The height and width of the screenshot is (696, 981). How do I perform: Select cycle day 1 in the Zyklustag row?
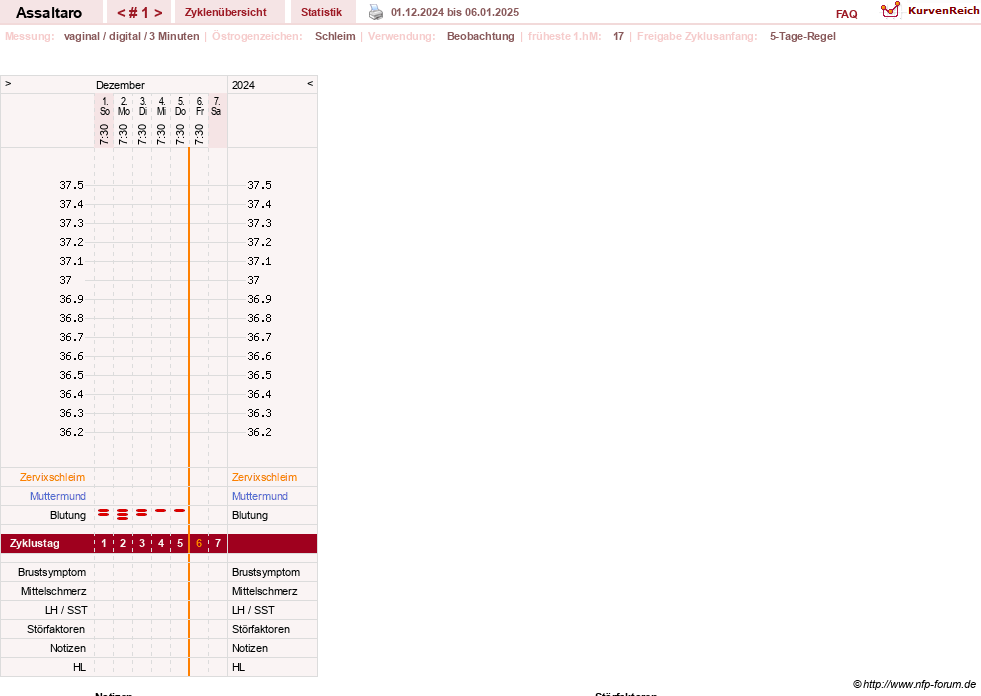[x=104, y=543]
